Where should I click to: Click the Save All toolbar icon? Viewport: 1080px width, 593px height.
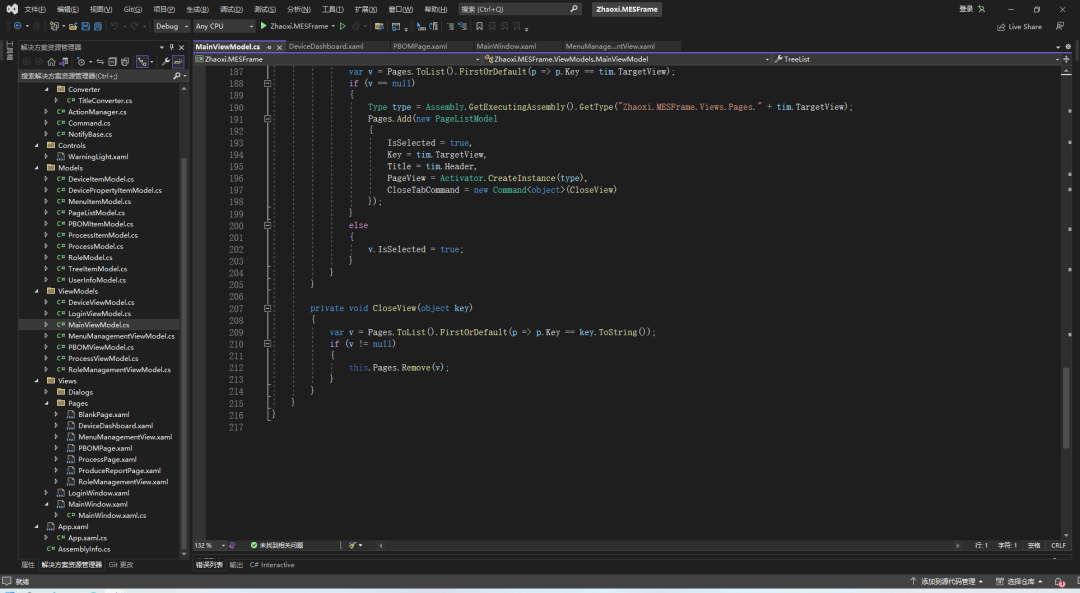pyautogui.click(x=96, y=26)
